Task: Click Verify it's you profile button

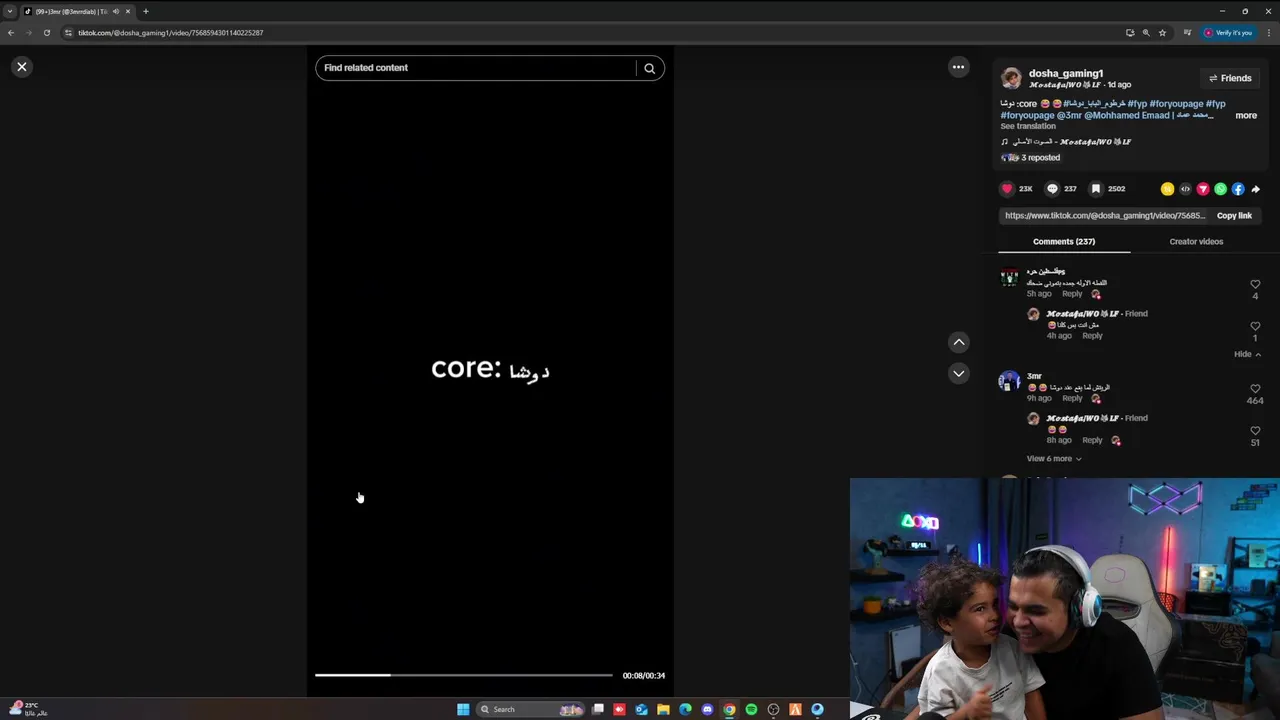Action: click(1228, 33)
